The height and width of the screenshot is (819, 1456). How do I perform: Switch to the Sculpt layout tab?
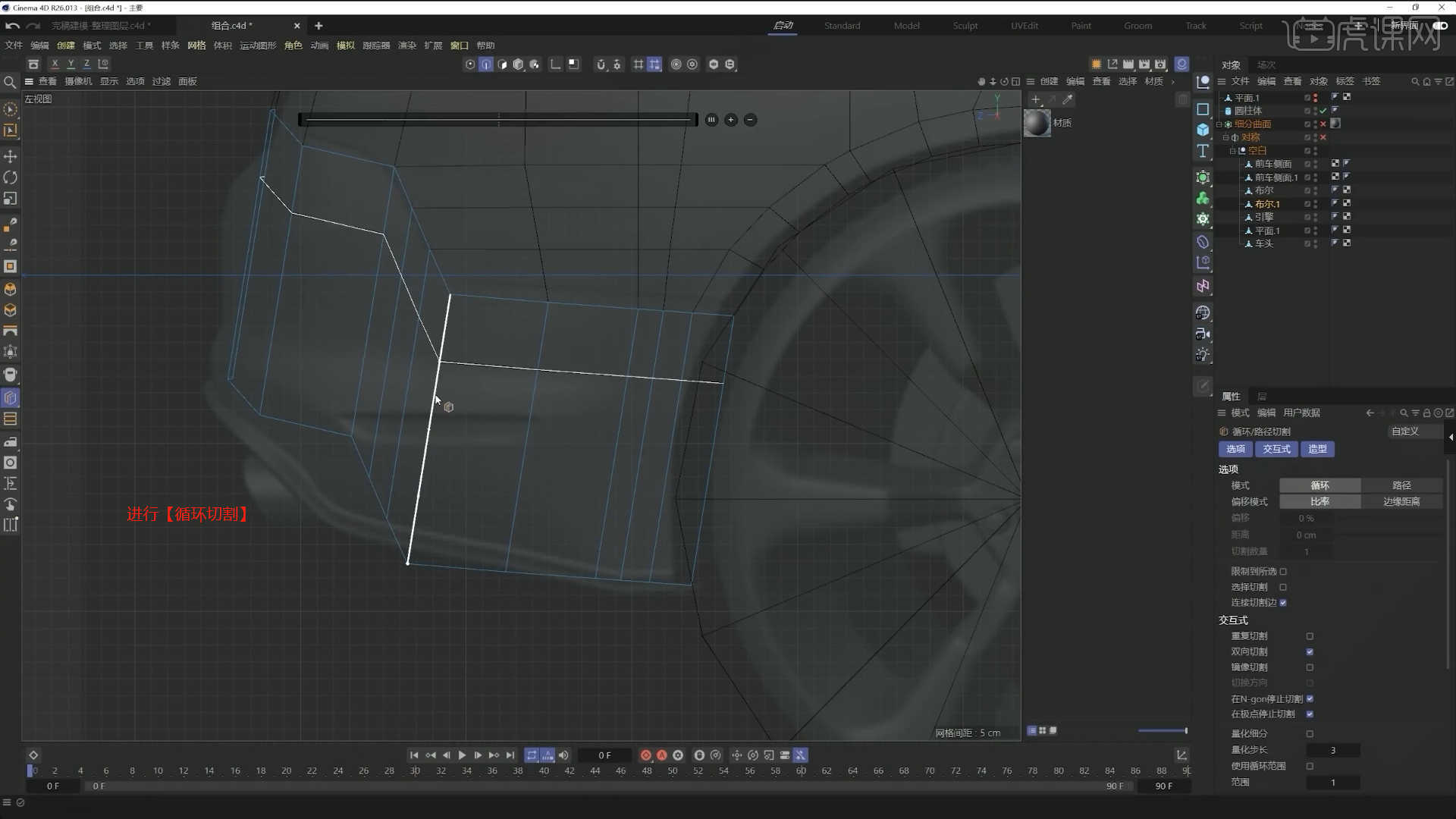coord(965,26)
